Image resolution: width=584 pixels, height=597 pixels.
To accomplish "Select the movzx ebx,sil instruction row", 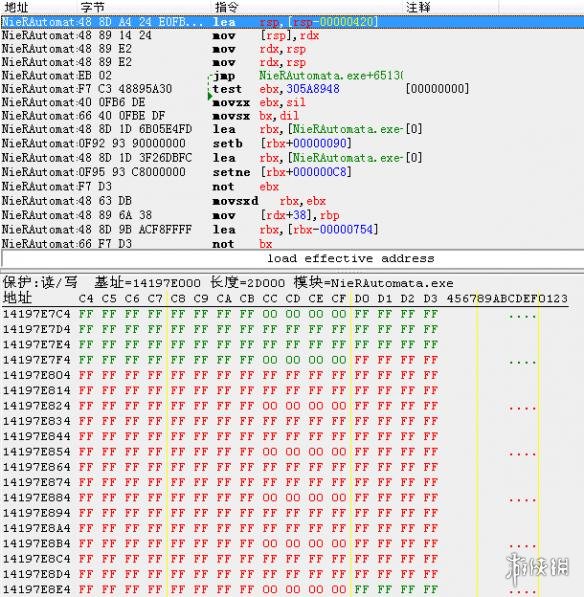I will tap(292, 102).
